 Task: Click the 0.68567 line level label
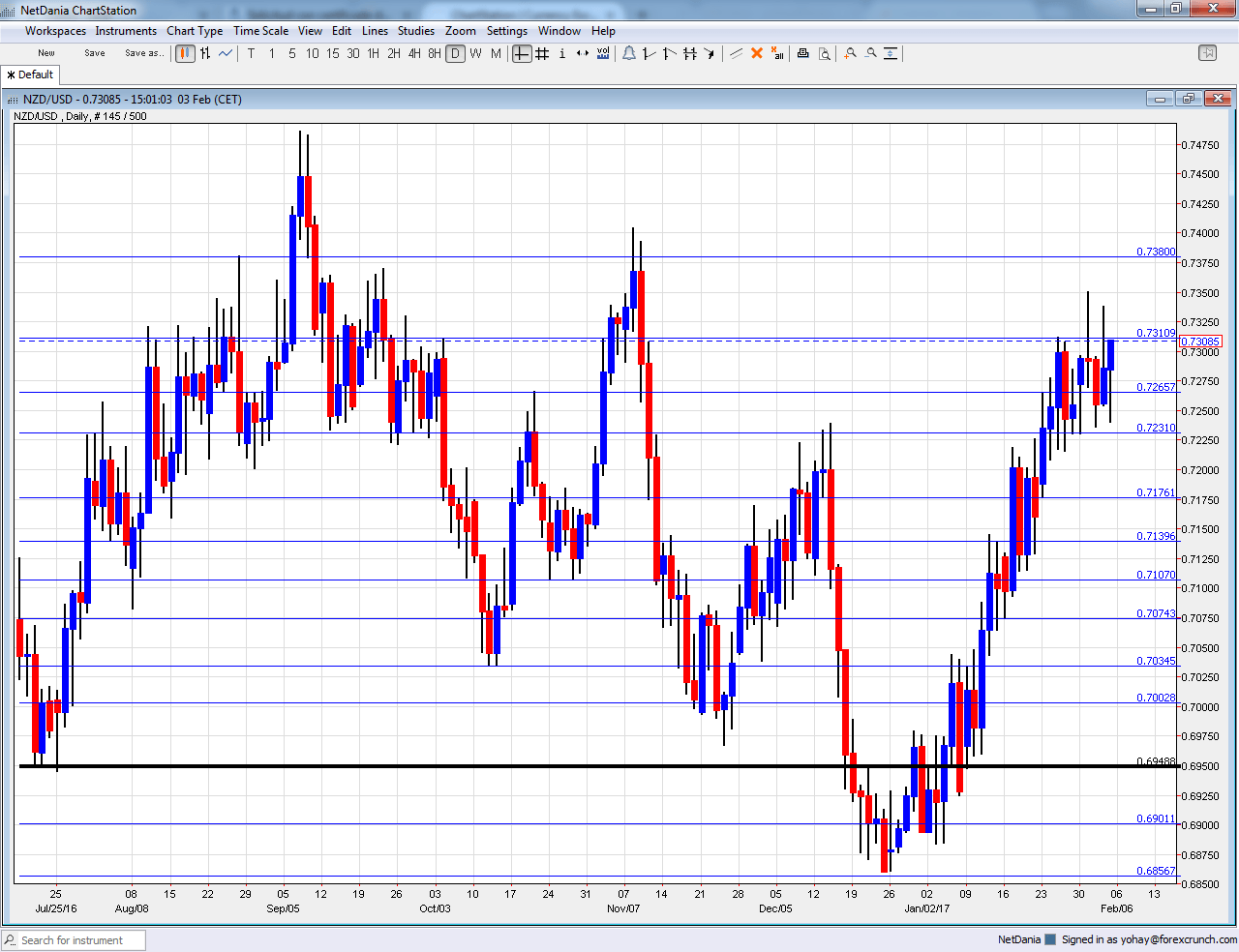click(x=1156, y=871)
